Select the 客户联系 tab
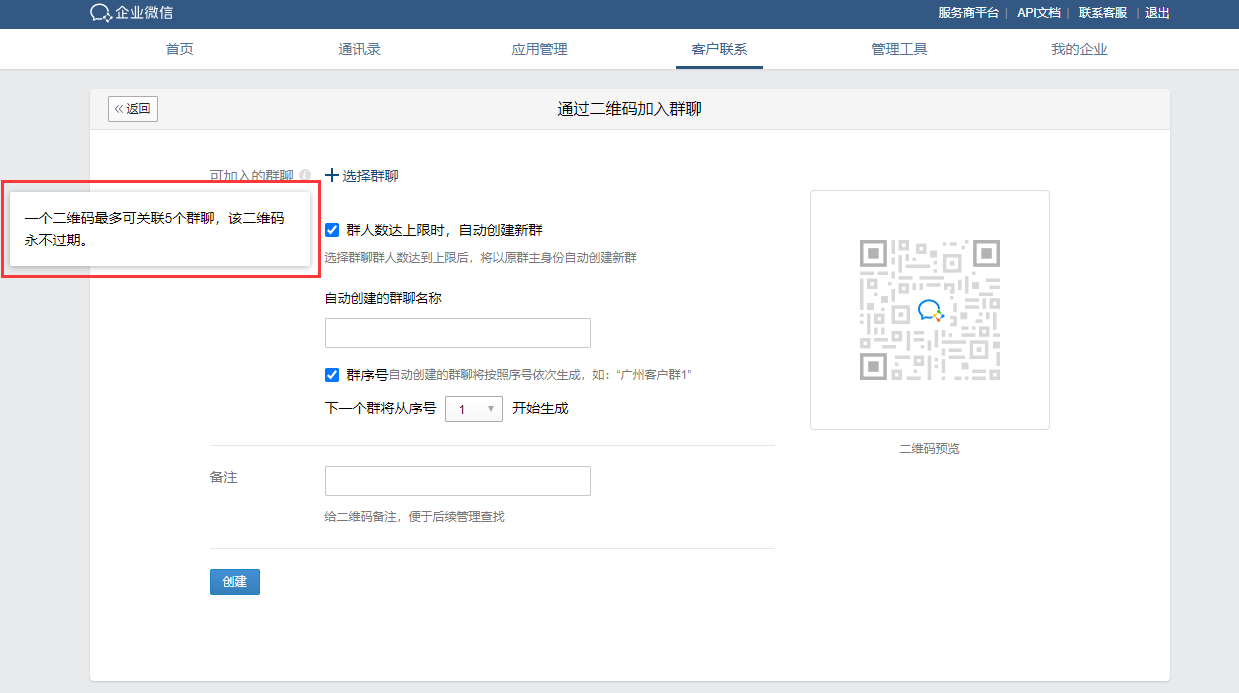The width and height of the screenshot is (1239, 693). coord(719,49)
